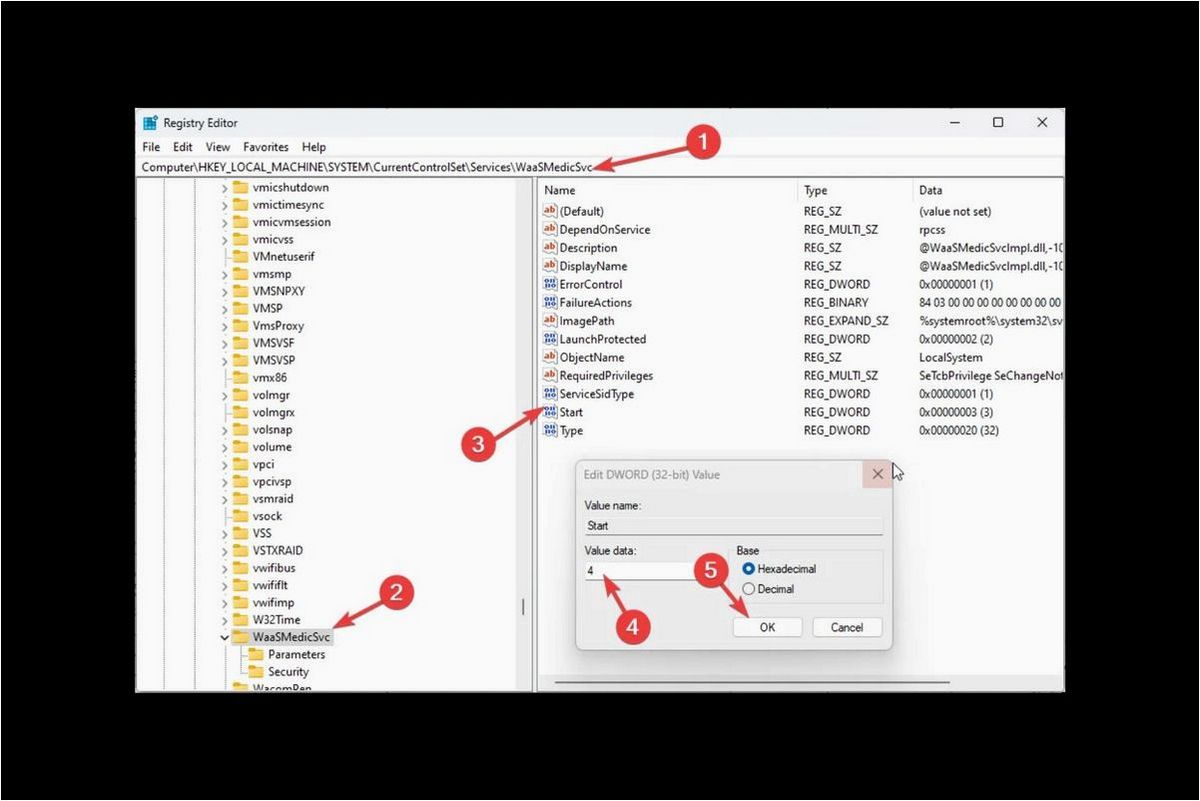Open the Favorites menu
This screenshot has height=801, width=1200.
(x=266, y=146)
